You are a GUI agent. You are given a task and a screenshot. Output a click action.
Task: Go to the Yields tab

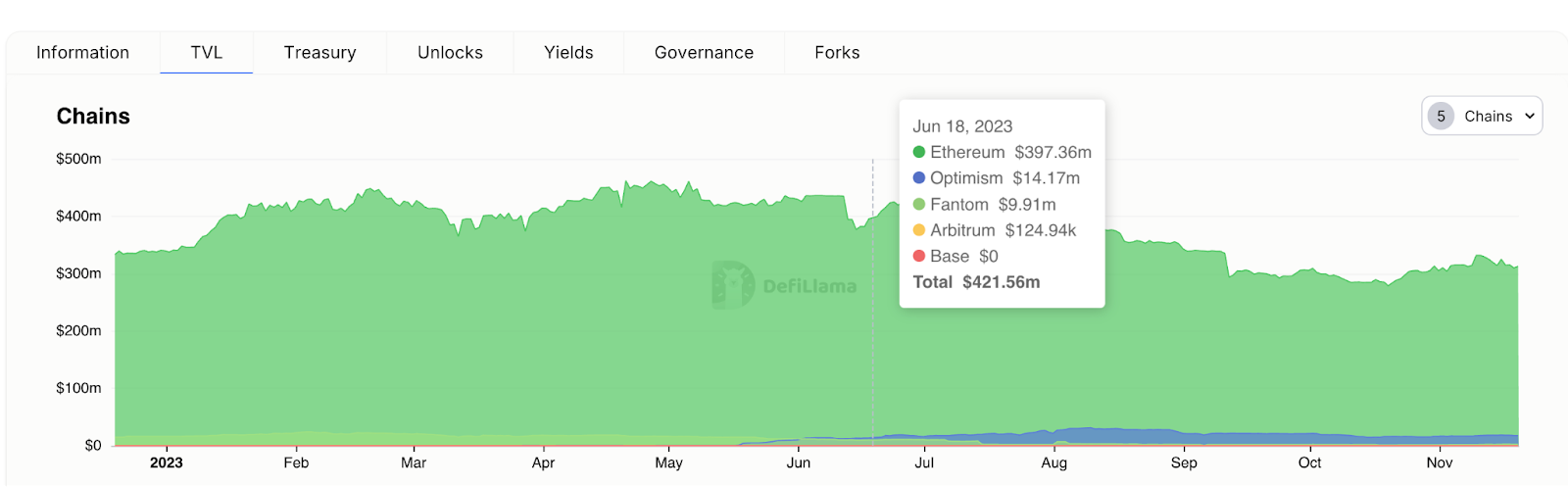pos(568,53)
